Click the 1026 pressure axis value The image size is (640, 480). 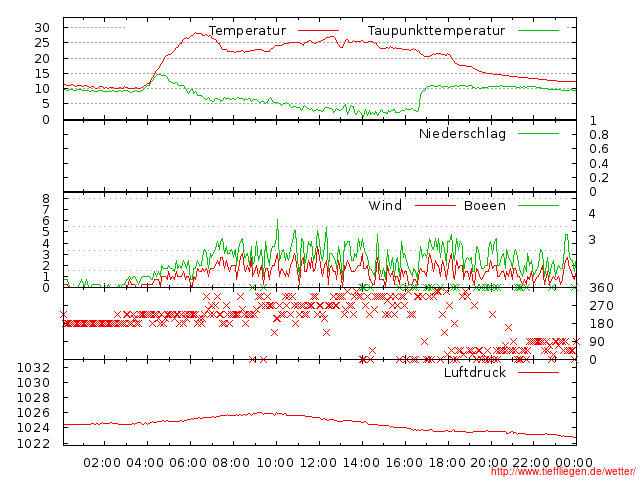[33, 413]
